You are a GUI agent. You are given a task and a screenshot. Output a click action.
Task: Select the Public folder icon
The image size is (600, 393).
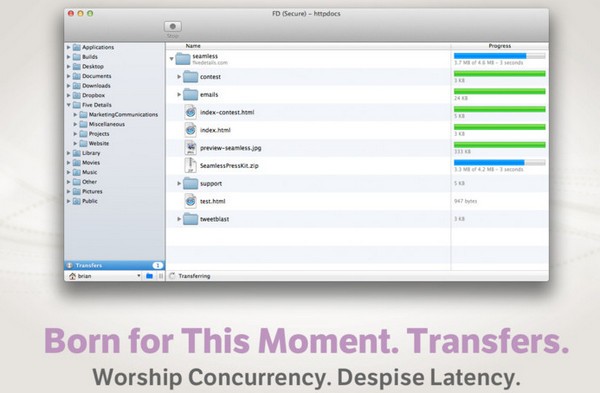pos(77,201)
